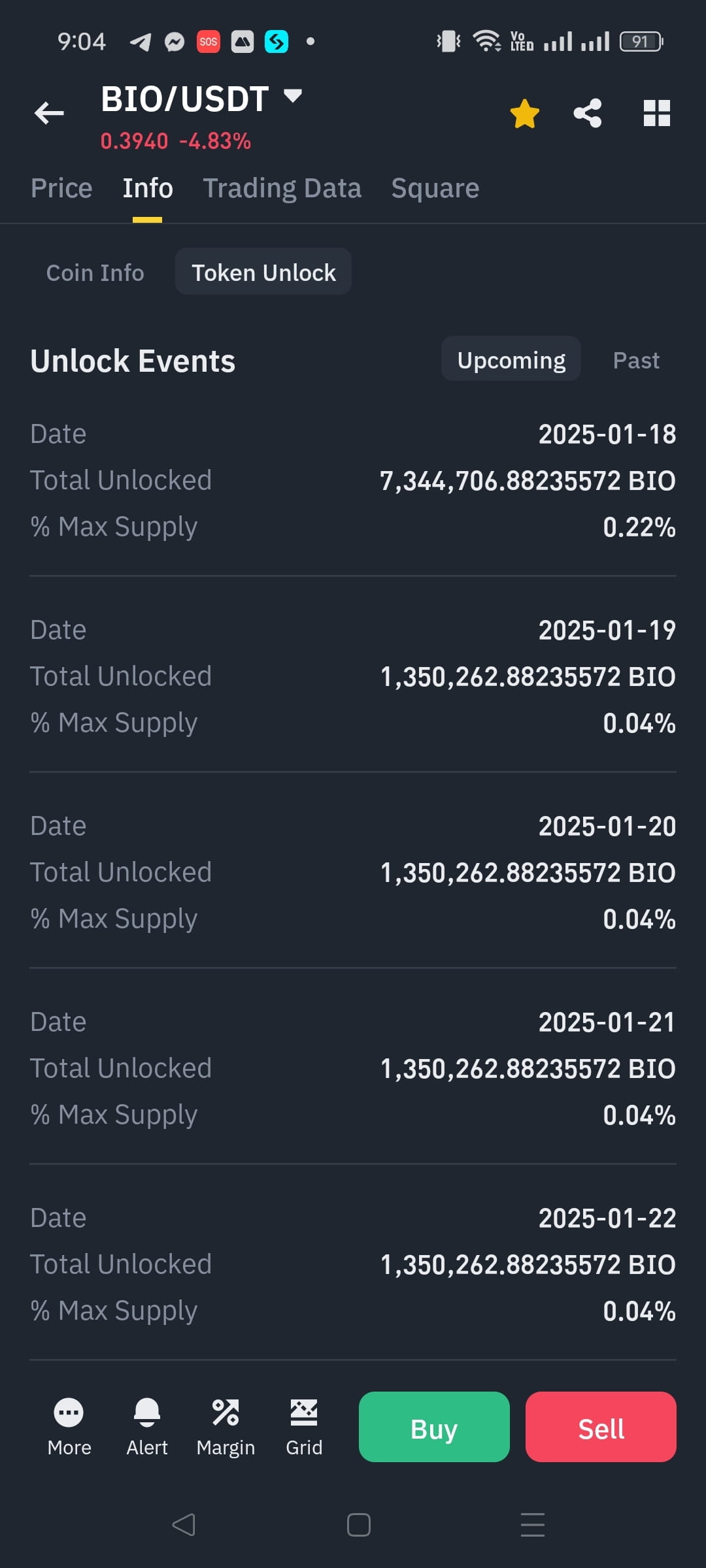Select the Coin Info sub-tab
Screen dimensions: 706x1568
point(95,272)
